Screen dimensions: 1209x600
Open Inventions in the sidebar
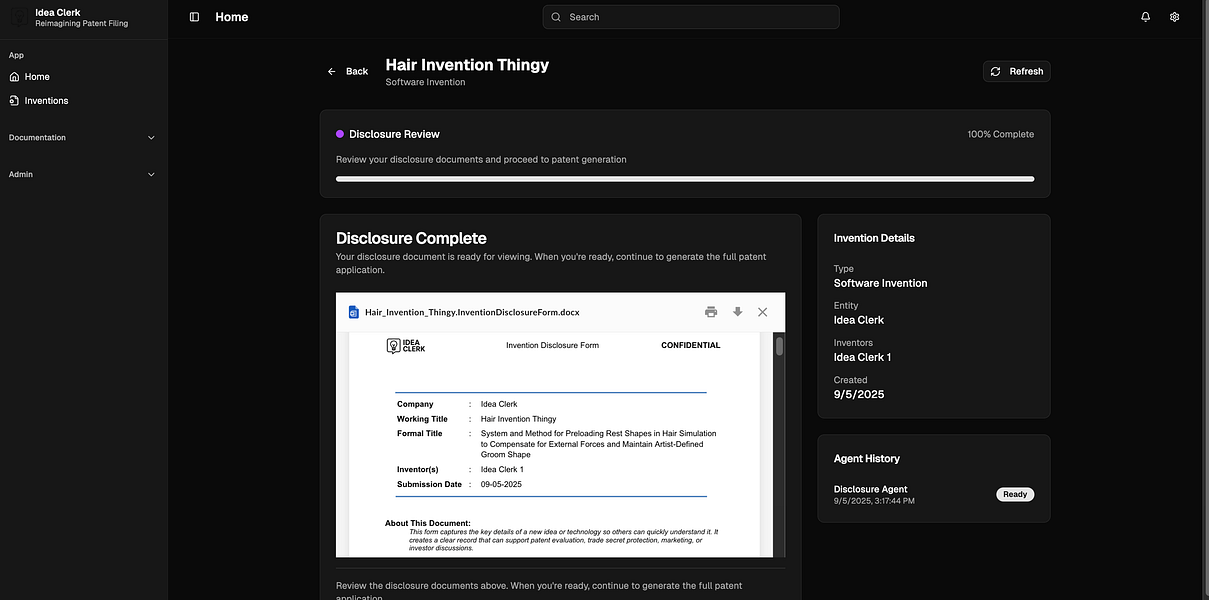pyautogui.click(x=46, y=101)
